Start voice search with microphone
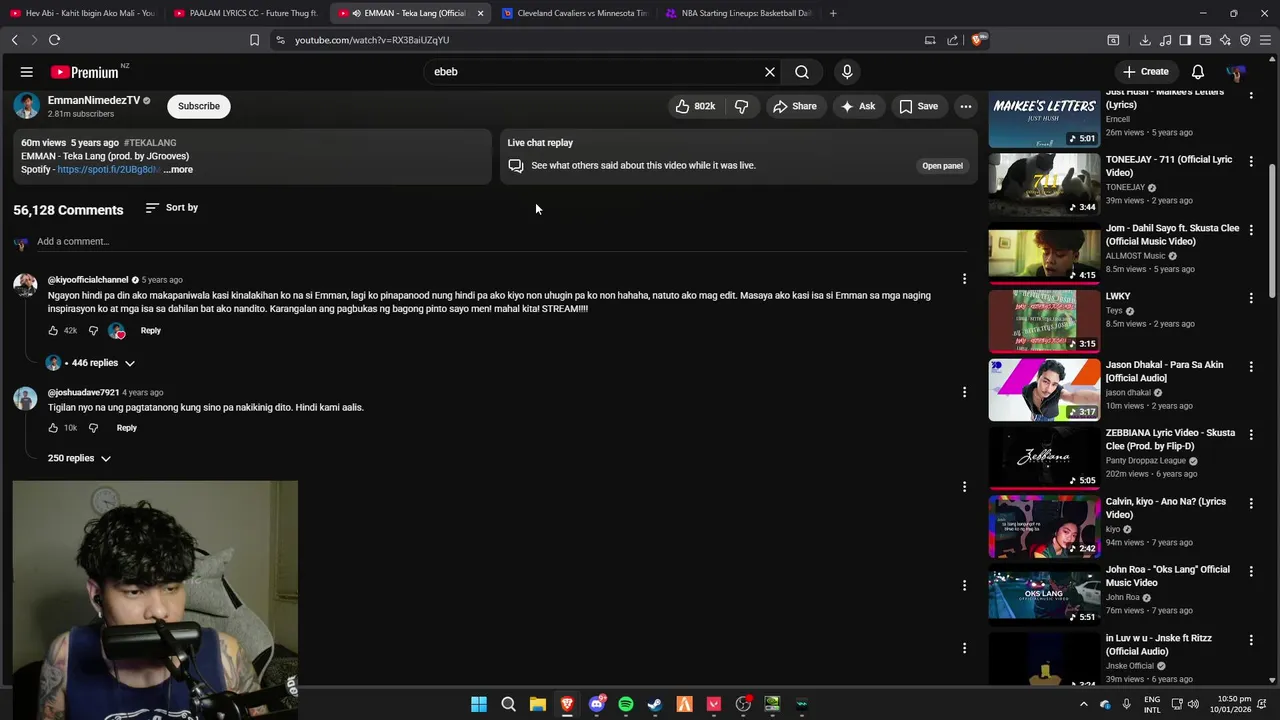This screenshot has height=720, width=1280. coord(847,72)
